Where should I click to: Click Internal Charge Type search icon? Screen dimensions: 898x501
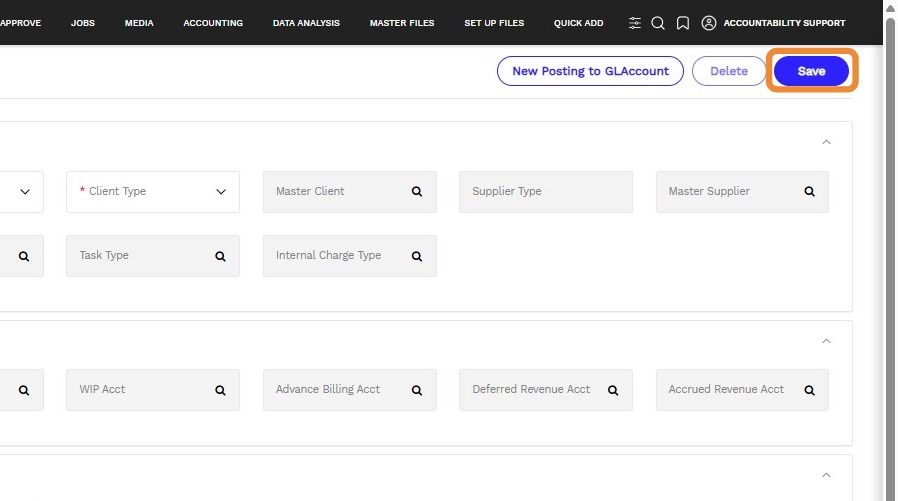(x=417, y=256)
